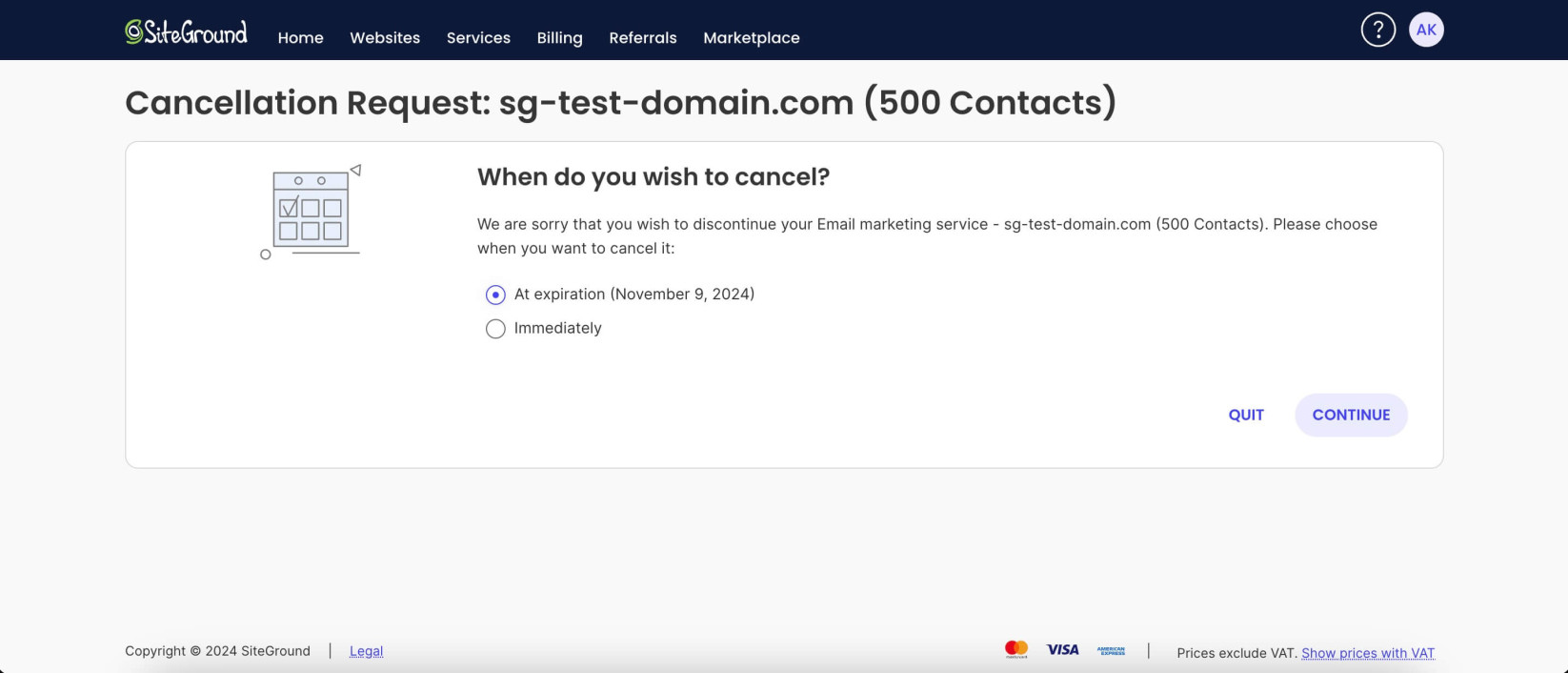The height and width of the screenshot is (673, 1568).
Task: Click the VISA payment icon
Action: click(x=1063, y=650)
